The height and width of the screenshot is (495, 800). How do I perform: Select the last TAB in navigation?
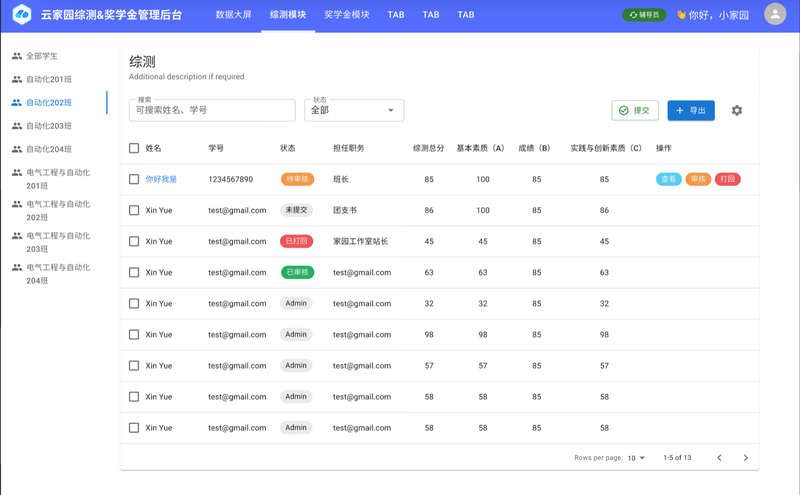pos(465,15)
